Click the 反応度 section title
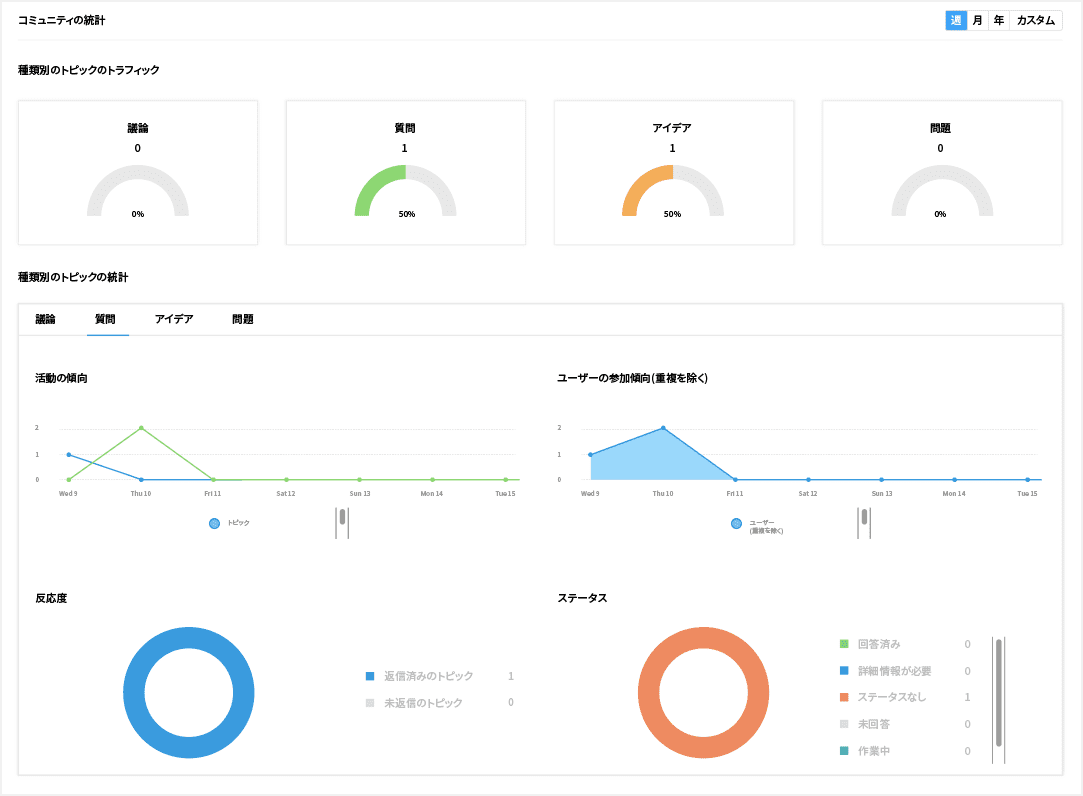 [x=51, y=598]
